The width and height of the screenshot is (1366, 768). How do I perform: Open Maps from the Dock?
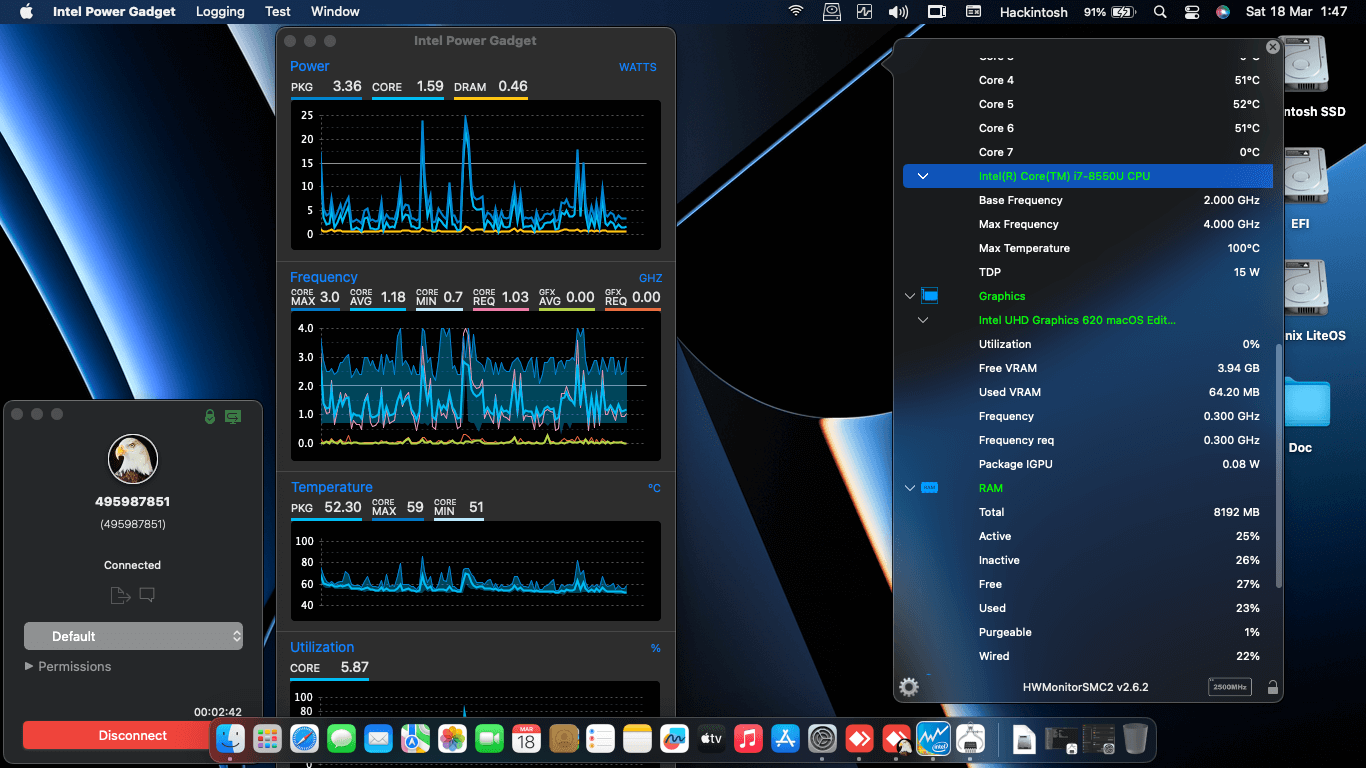(x=415, y=739)
